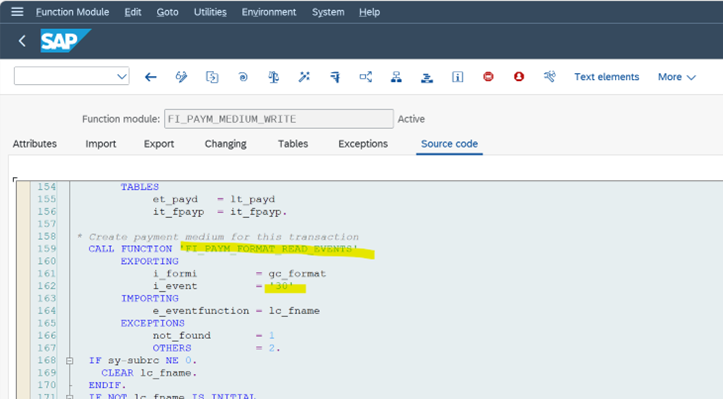The width and height of the screenshot is (723, 399).
Task: Toggle Display/Change mode pencil icon
Action: pos(181,77)
